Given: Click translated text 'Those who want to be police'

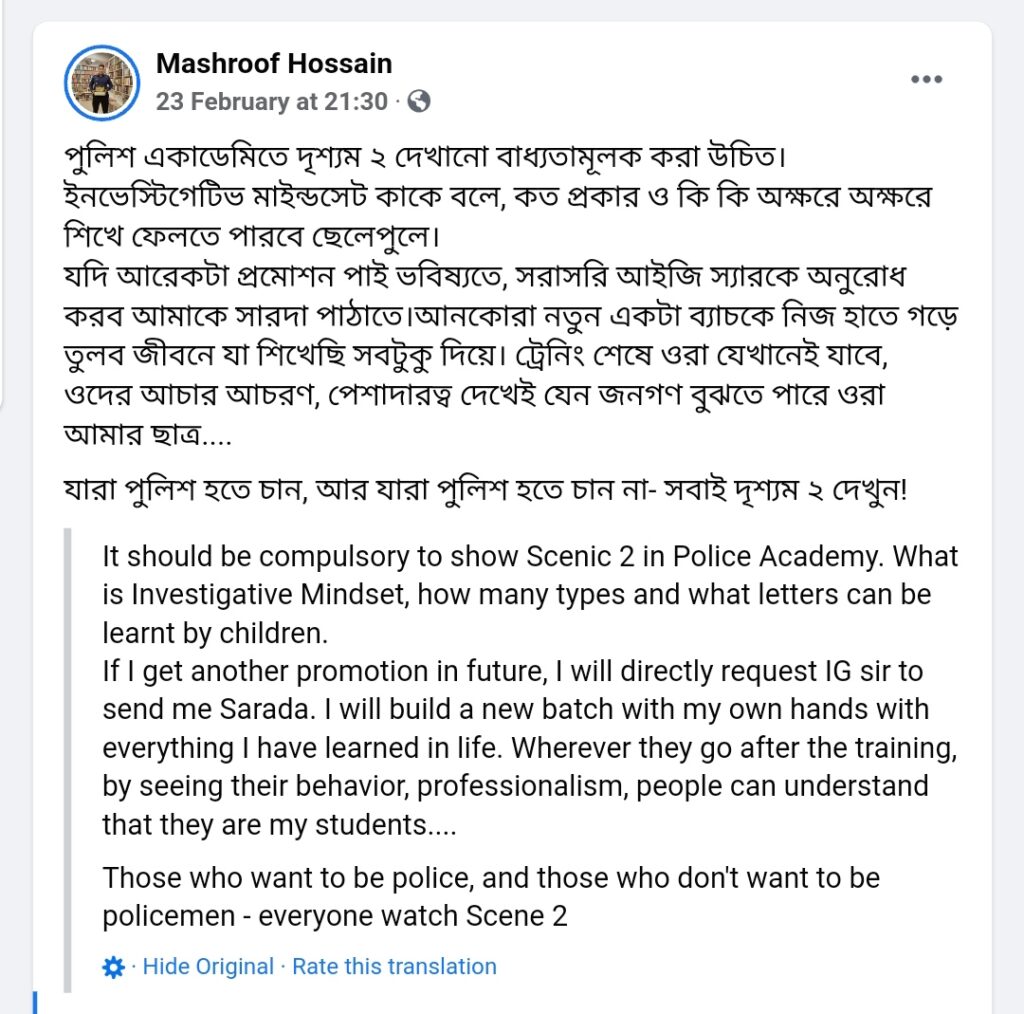Looking at the screenshot, I should pos(287,878).
